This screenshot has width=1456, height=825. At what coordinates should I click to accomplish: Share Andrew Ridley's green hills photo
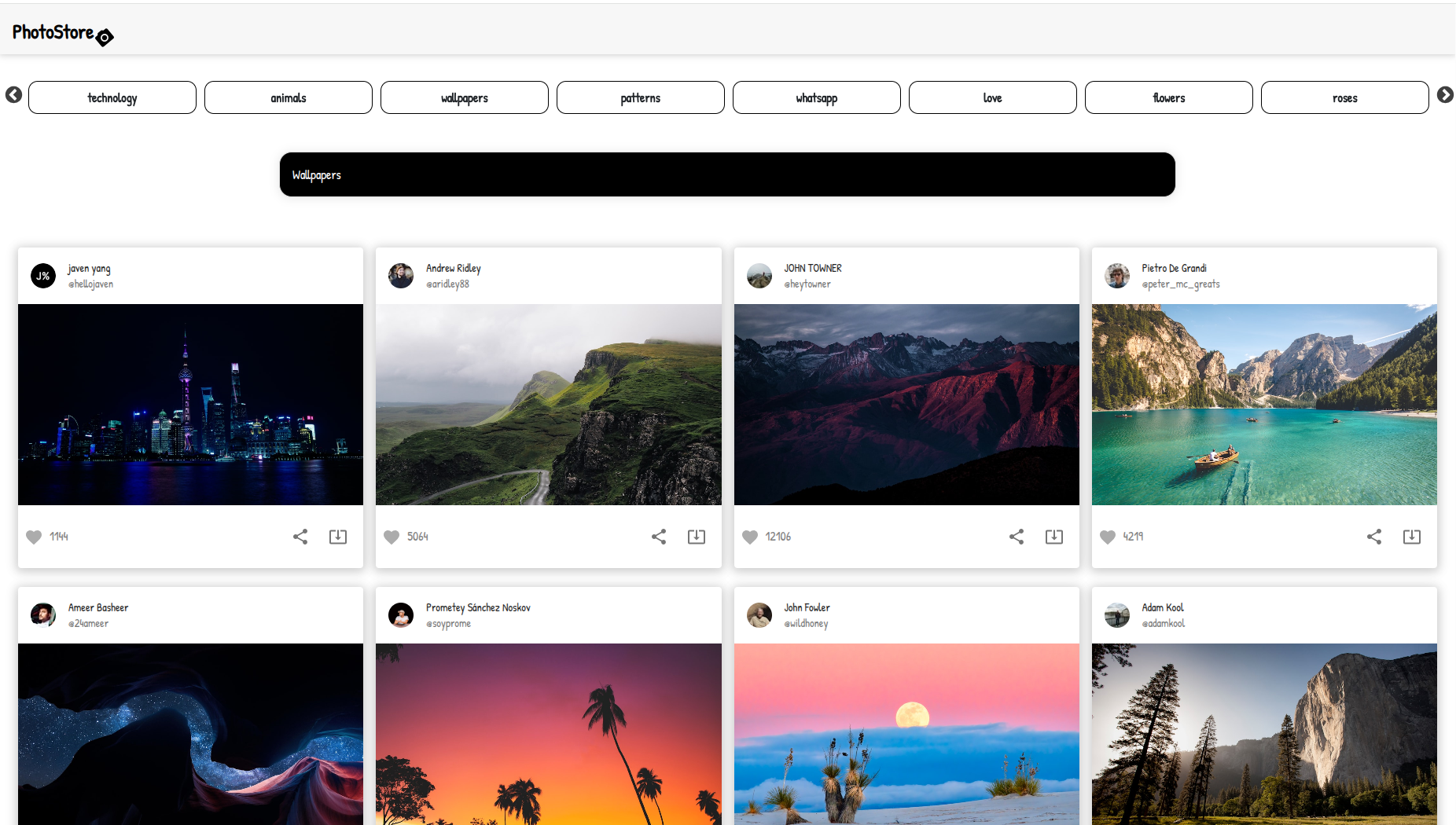tap(659, 537)
